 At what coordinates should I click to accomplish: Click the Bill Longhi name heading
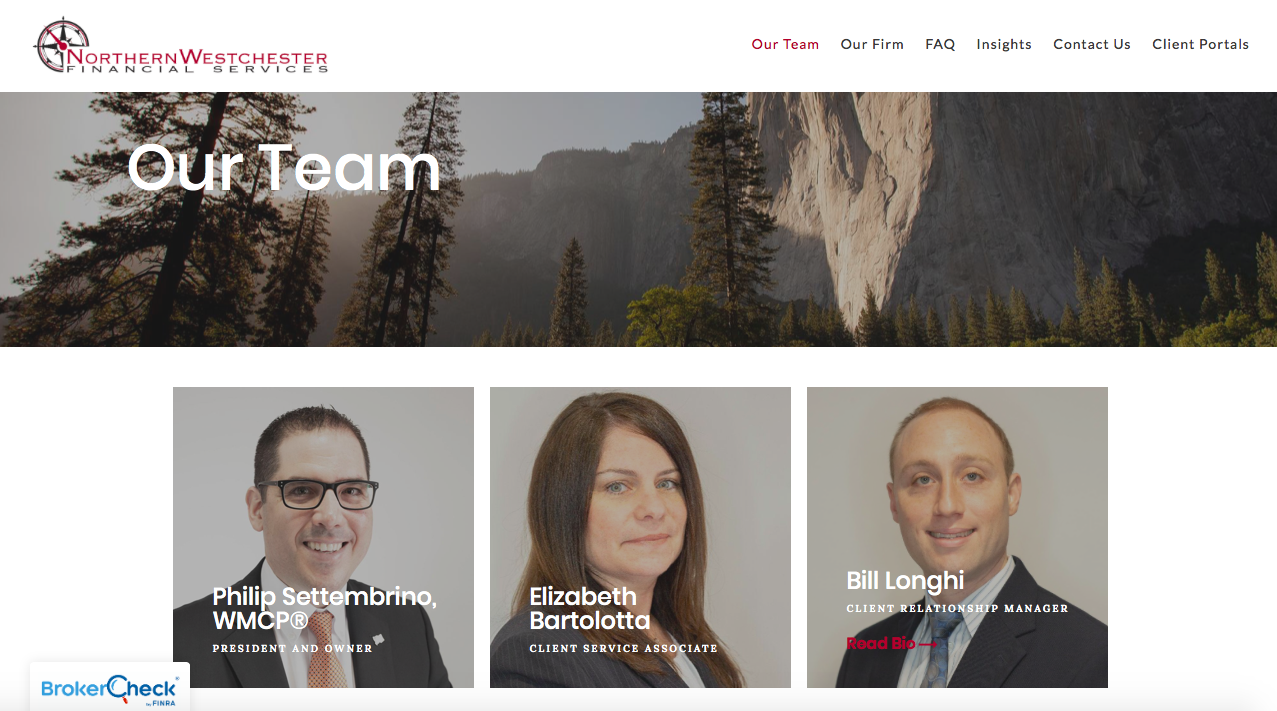[905, 581]
